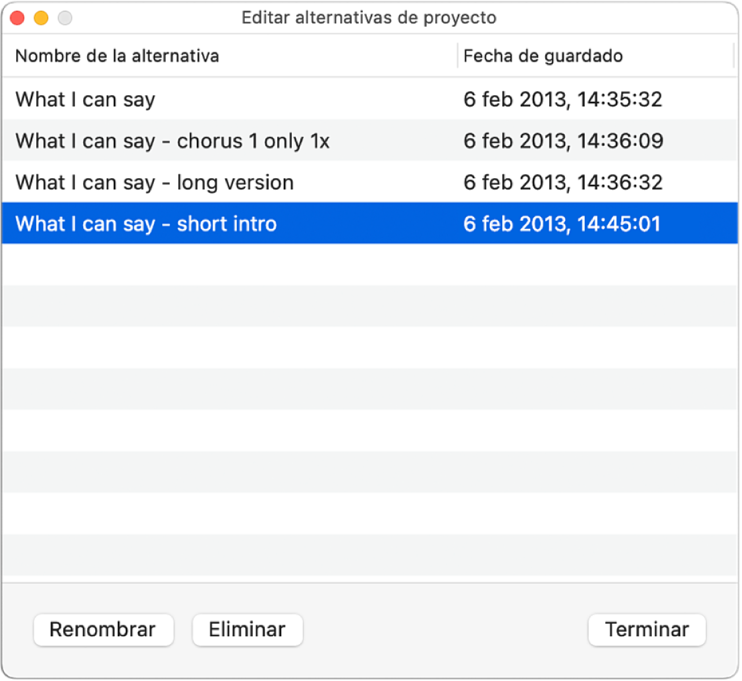Click Terminar to finish editing
The height and width of the screenshot is (681, 742).
click(x=647, y=630)
